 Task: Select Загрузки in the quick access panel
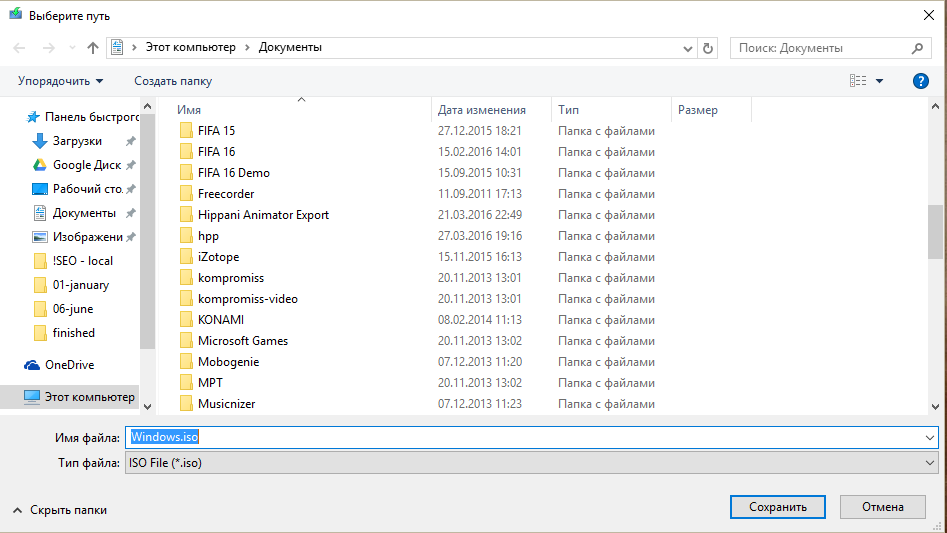[77, 141]
